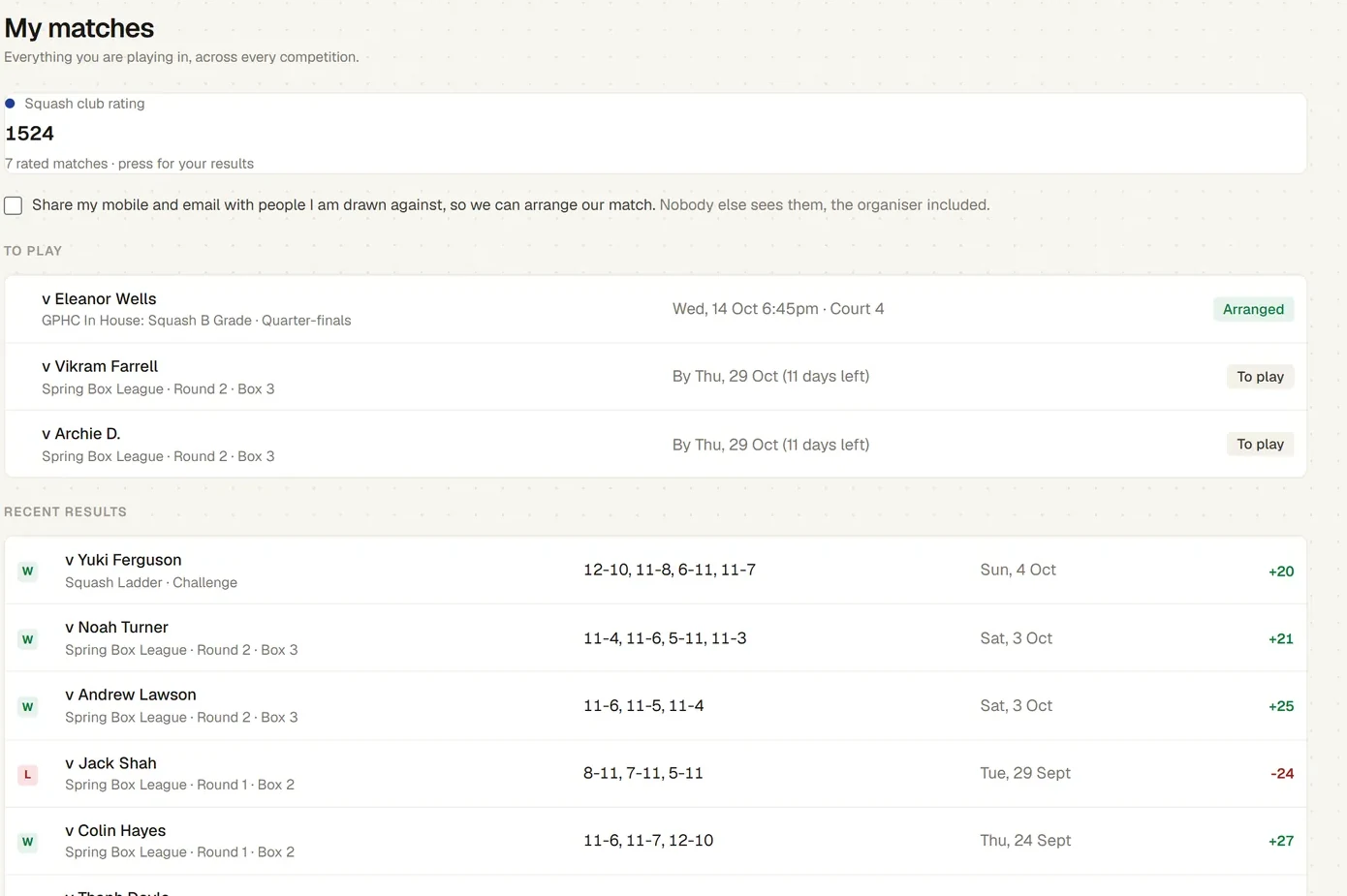Click the score 11-6, 11-7, 12-10

point(648,841)
